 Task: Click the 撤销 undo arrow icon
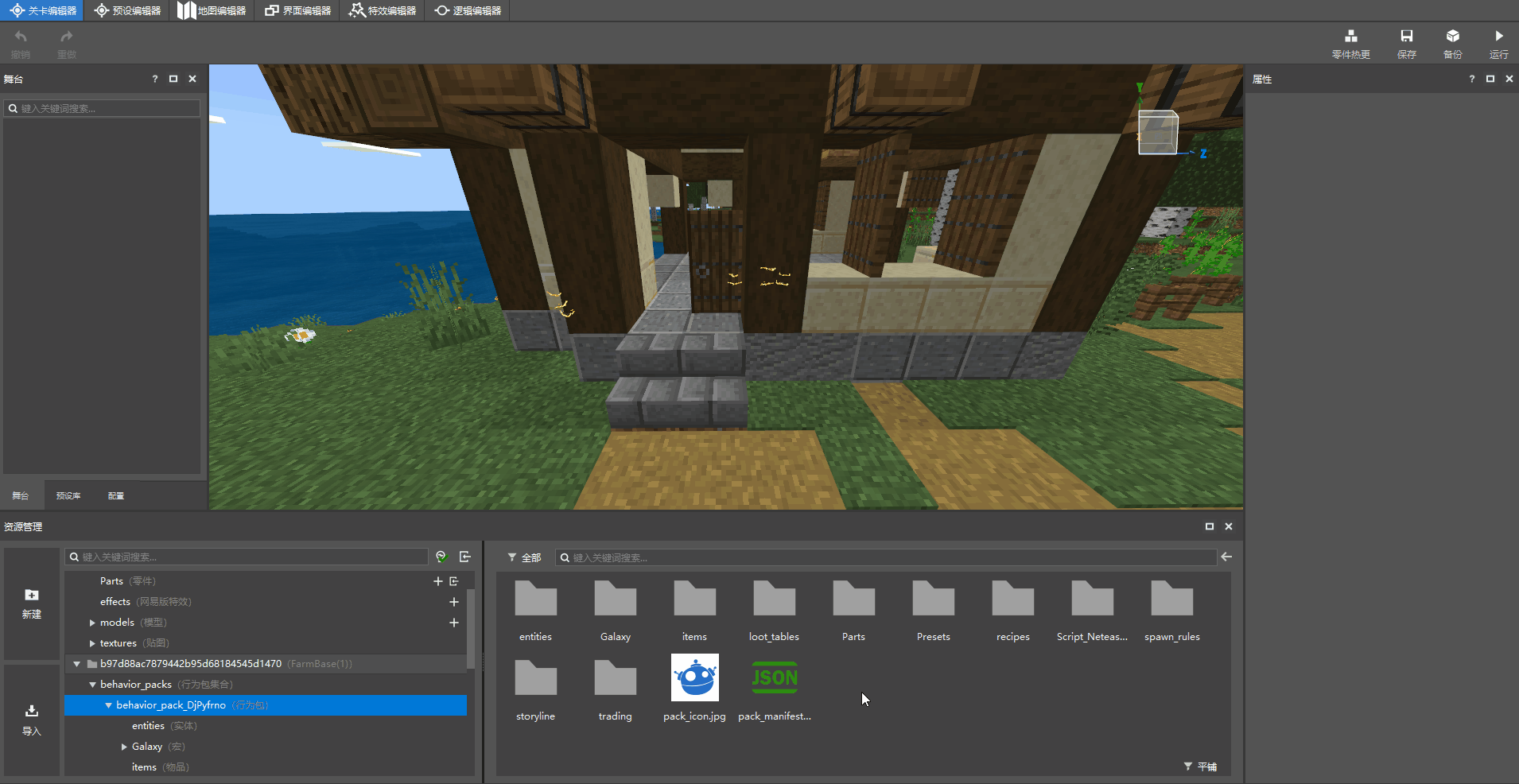coord(21,37)
